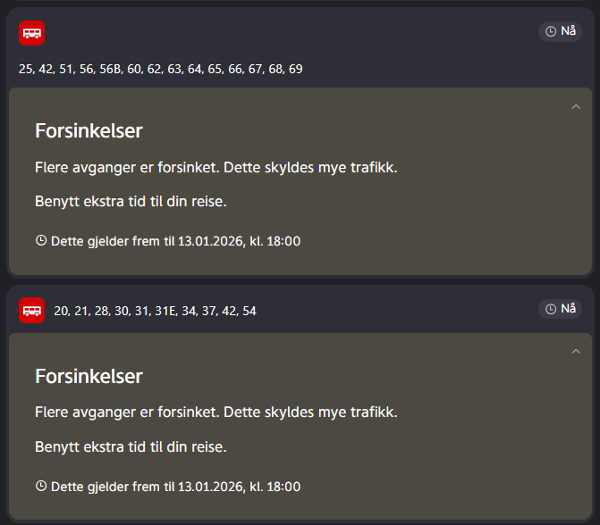600x525 pixels.
Task: Click the Forsinkelser heading under lines 25–69
Action: (89, 131)
